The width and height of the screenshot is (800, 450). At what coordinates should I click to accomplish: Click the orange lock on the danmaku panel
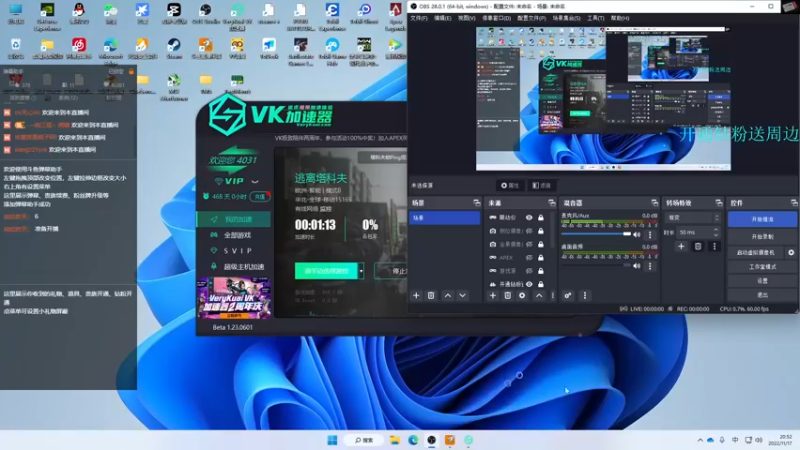131,71
